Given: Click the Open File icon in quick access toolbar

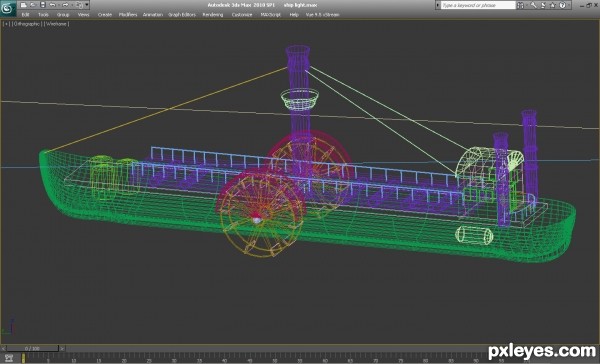Looking at the screenshot, I should [33, 5].
